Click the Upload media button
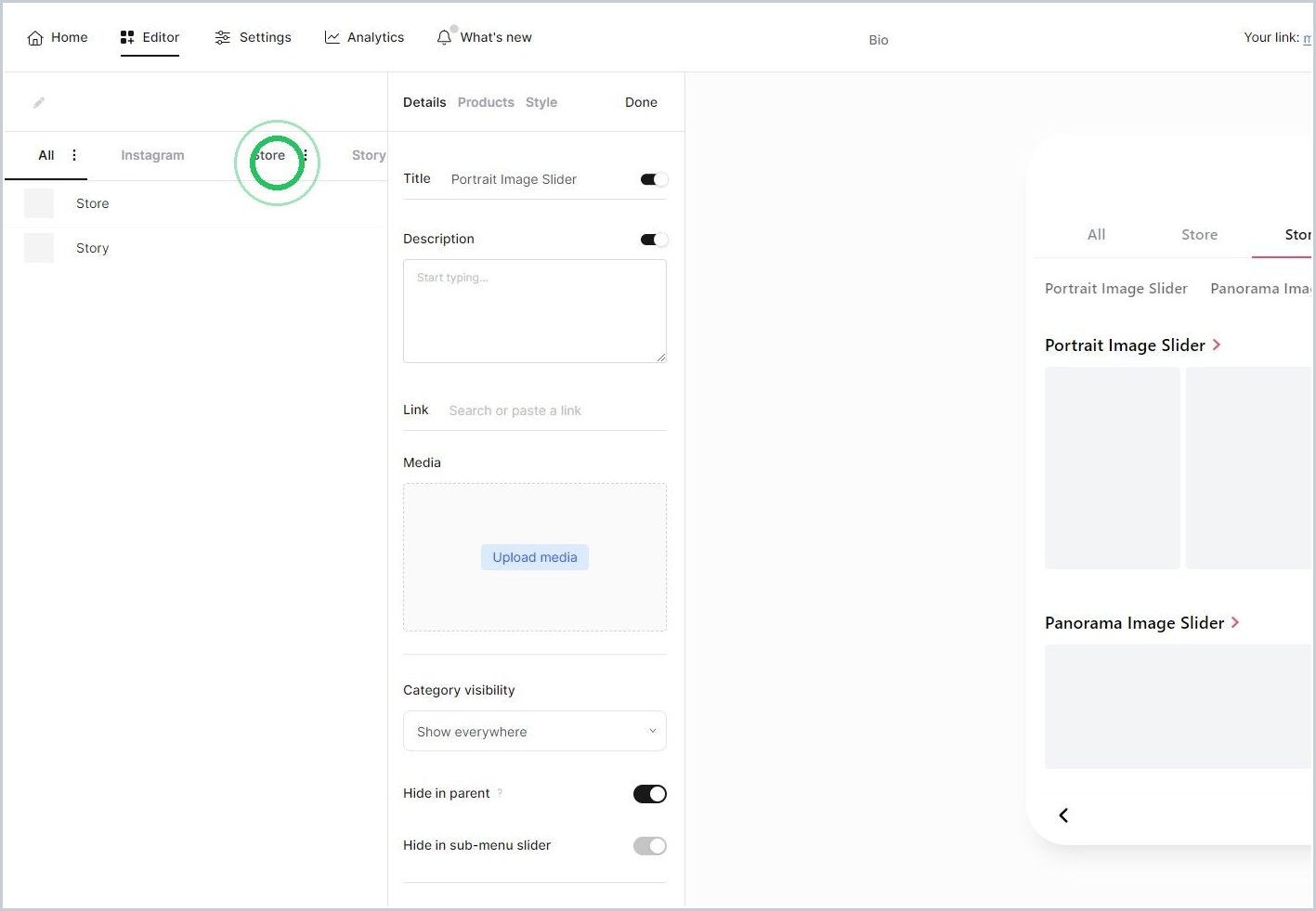Image resolution: width=1316 pixels, height=911 pixels. click(x=535, y=557)
